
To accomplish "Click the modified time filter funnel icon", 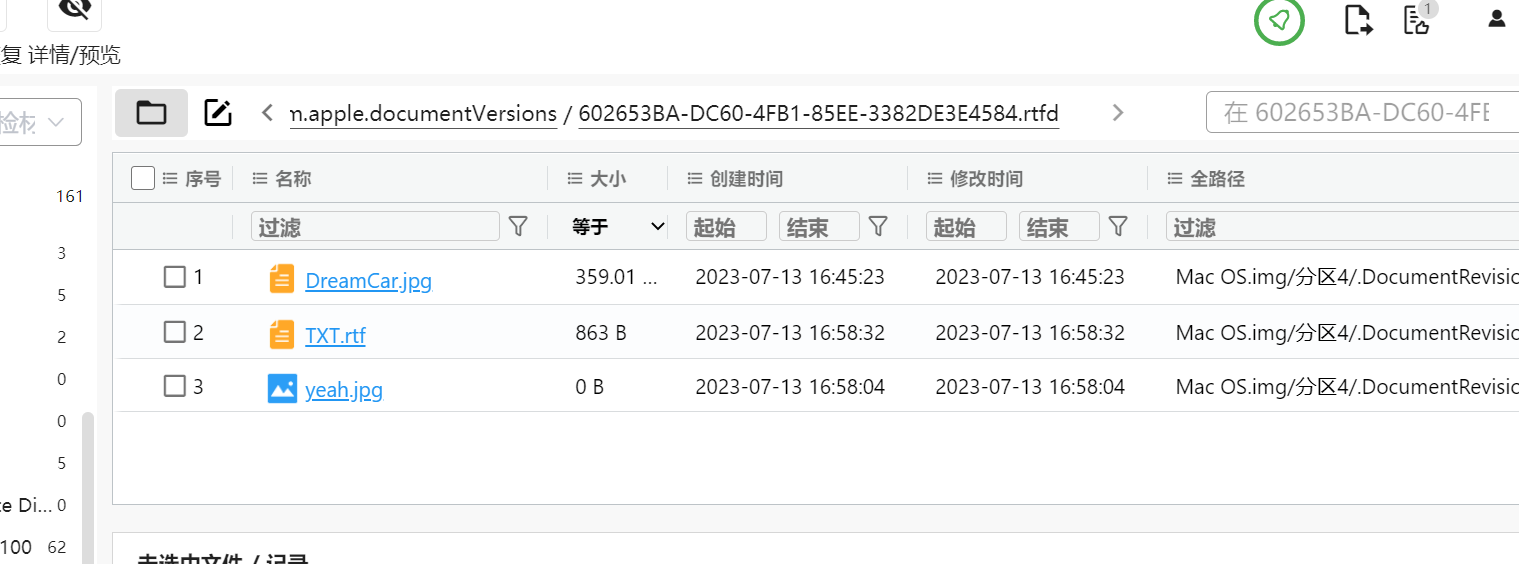I will click(1119, 227).
